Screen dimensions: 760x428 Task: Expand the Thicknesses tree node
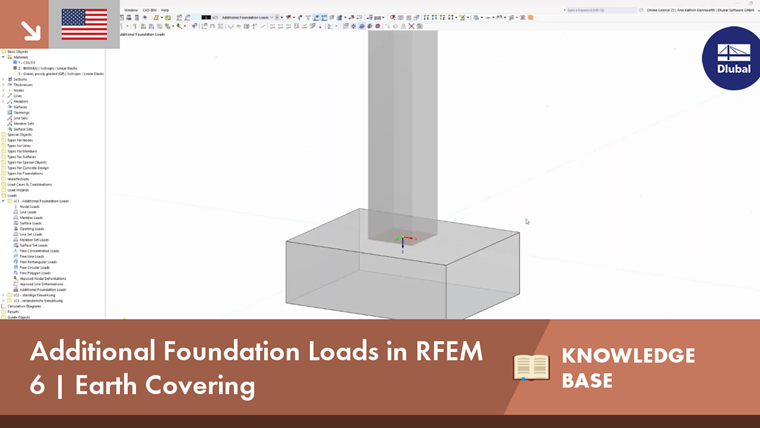(3, 85)
